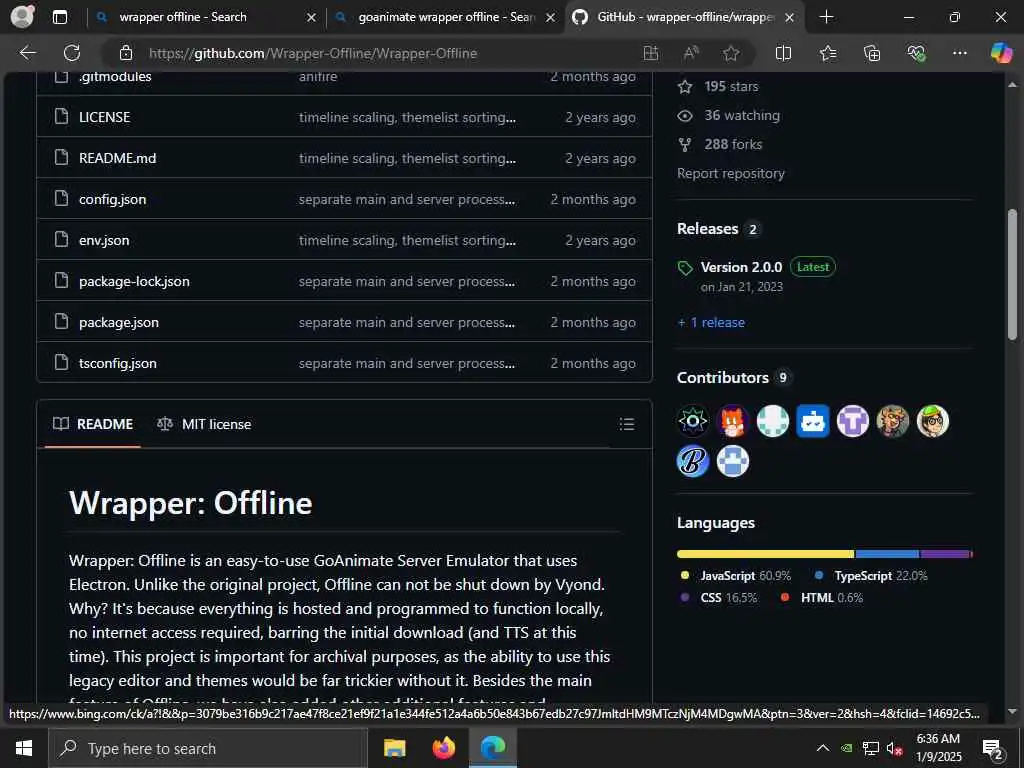
Task: Filter by CSS 16.5% language
Action: coord(718,598)
